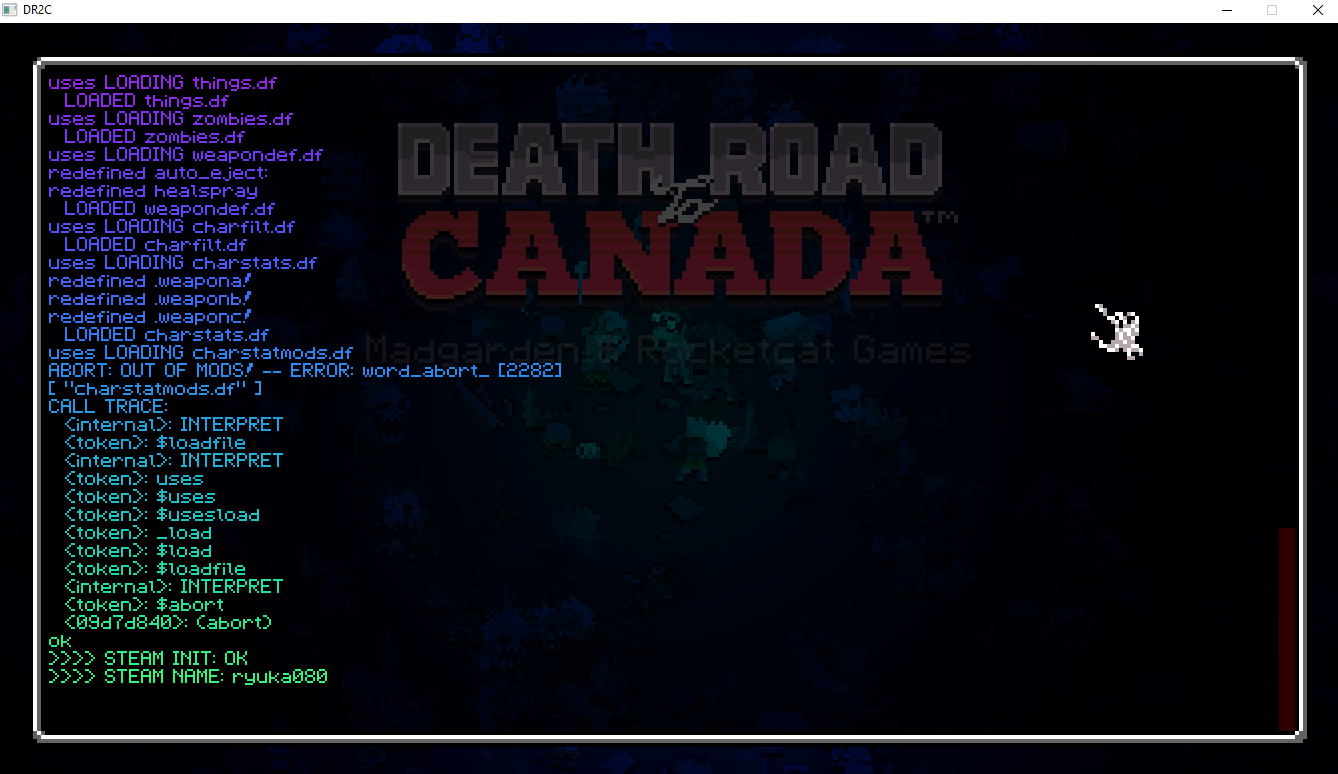Click the "<token>: uses" trace entry
This screenshot has height=774, width=1338.
[x=134, y=479]
